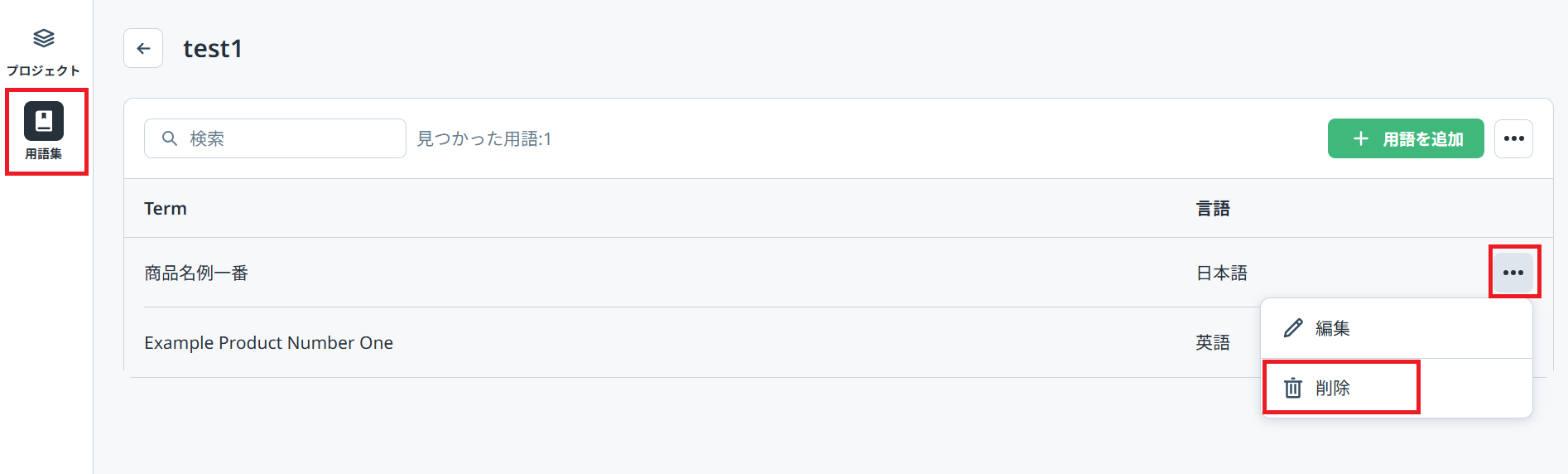Click the test1 glossary title
1568x474 pixels.
click(213, 49)
